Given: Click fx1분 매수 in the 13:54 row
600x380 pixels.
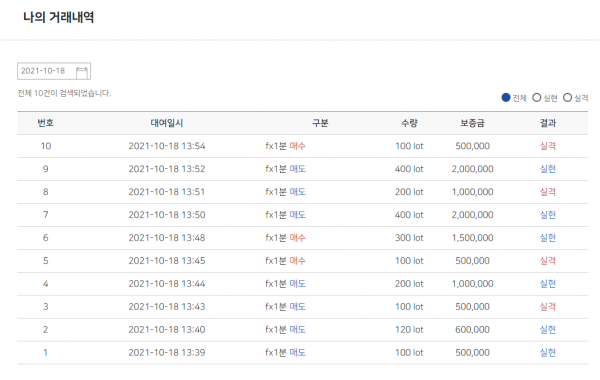Looking at the screenshot, I should [285, 146].
